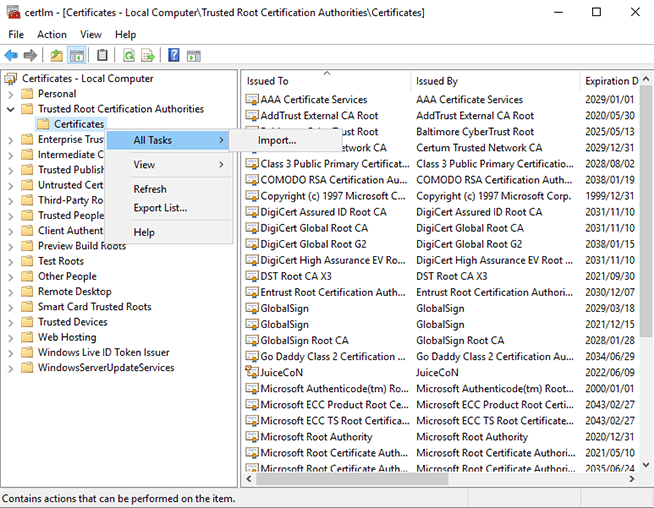Image resolution: width=654 pixels, height=508 pixels.
Task: Expand the WindowsServerUpdateServices tree node
Action: coord(10,368)
